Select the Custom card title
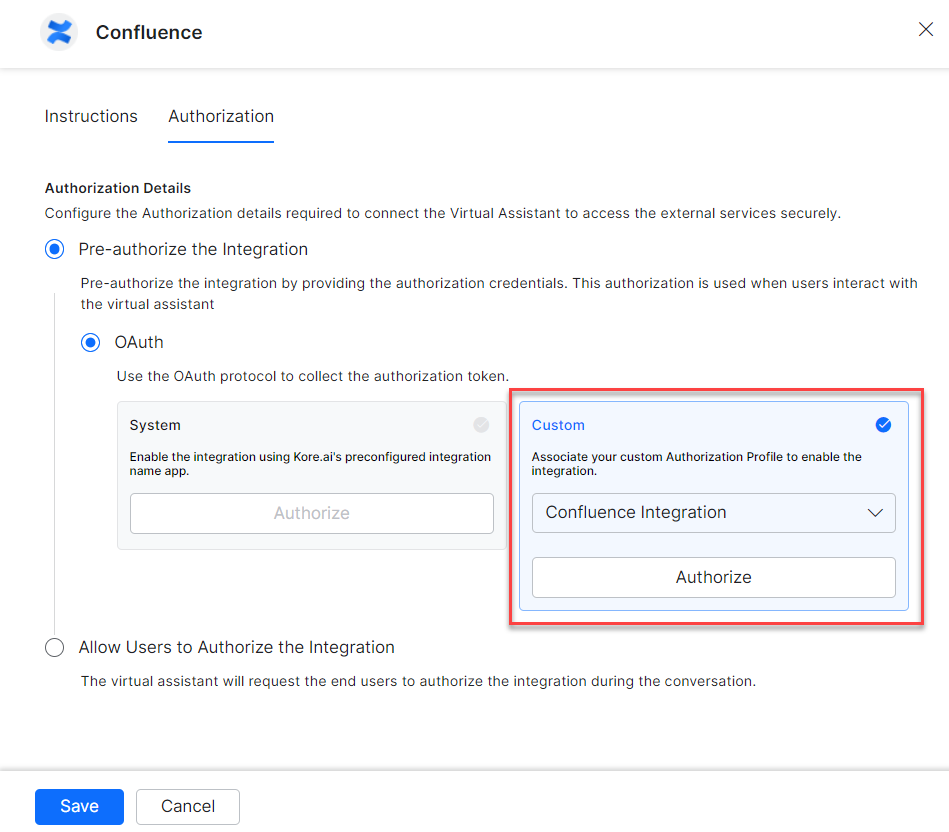The width and height of the screenshot is (949, 832). tap(558, 425)
